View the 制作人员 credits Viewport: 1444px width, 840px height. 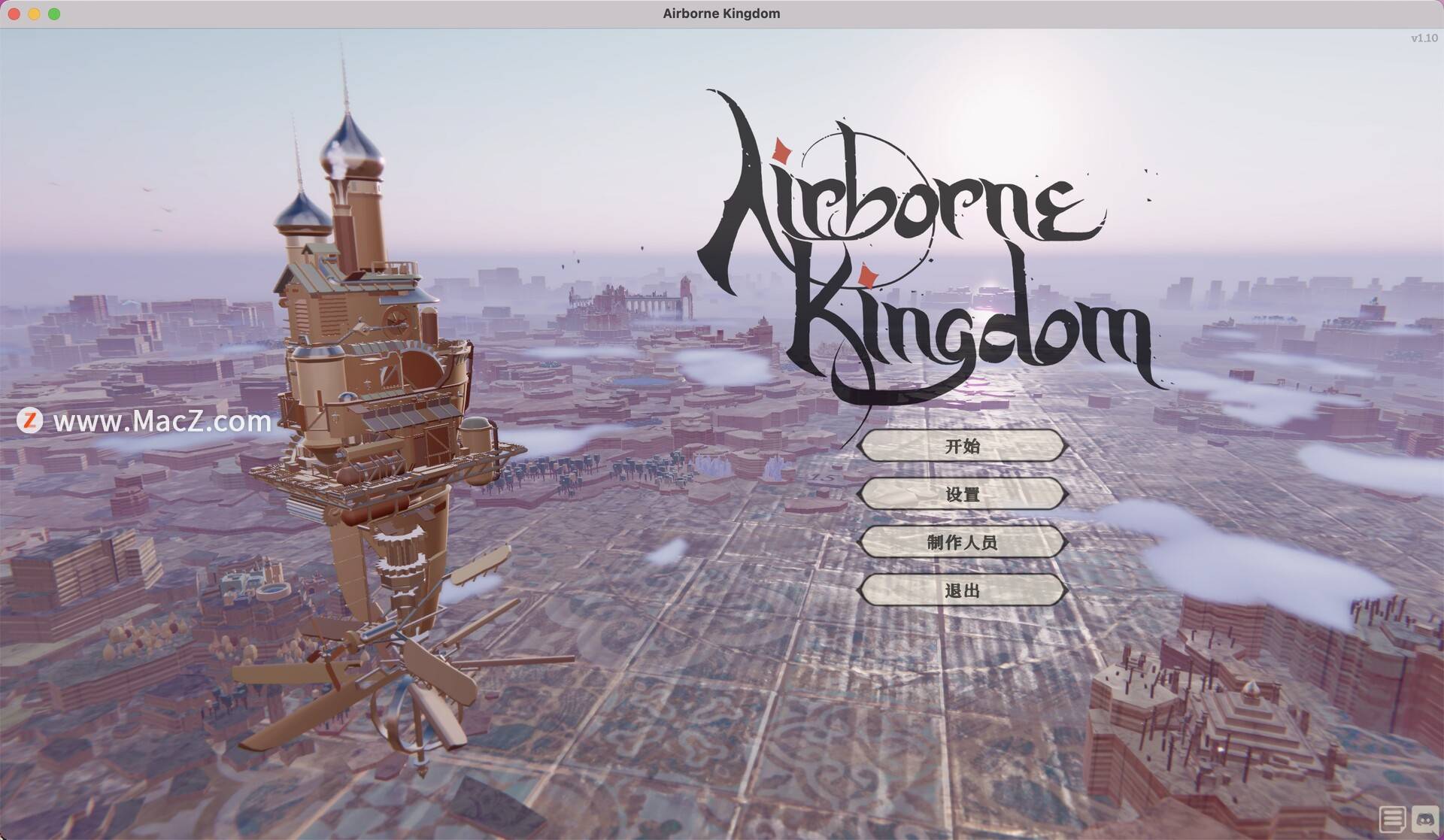(x=962, y=542)
